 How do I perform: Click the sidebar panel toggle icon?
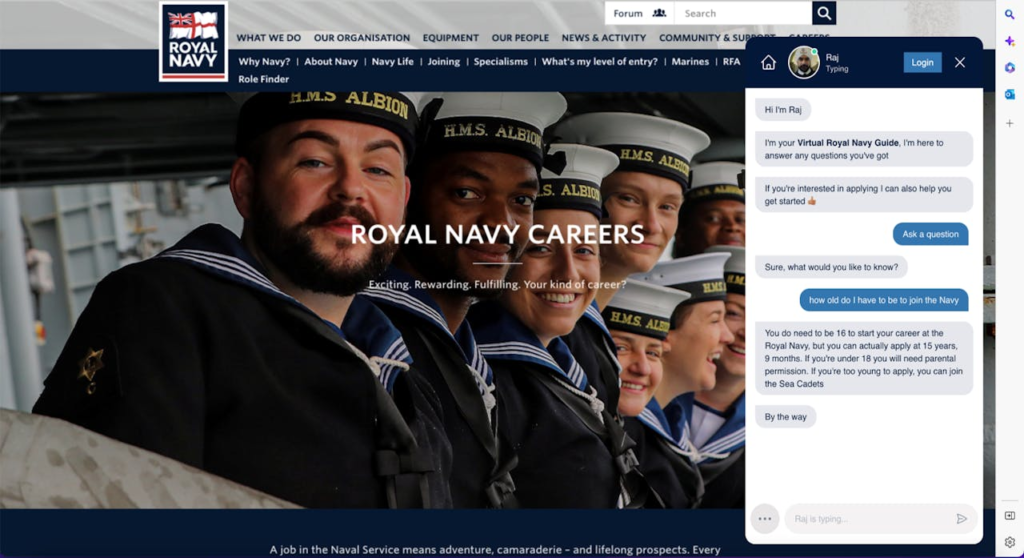(1010, 516)
